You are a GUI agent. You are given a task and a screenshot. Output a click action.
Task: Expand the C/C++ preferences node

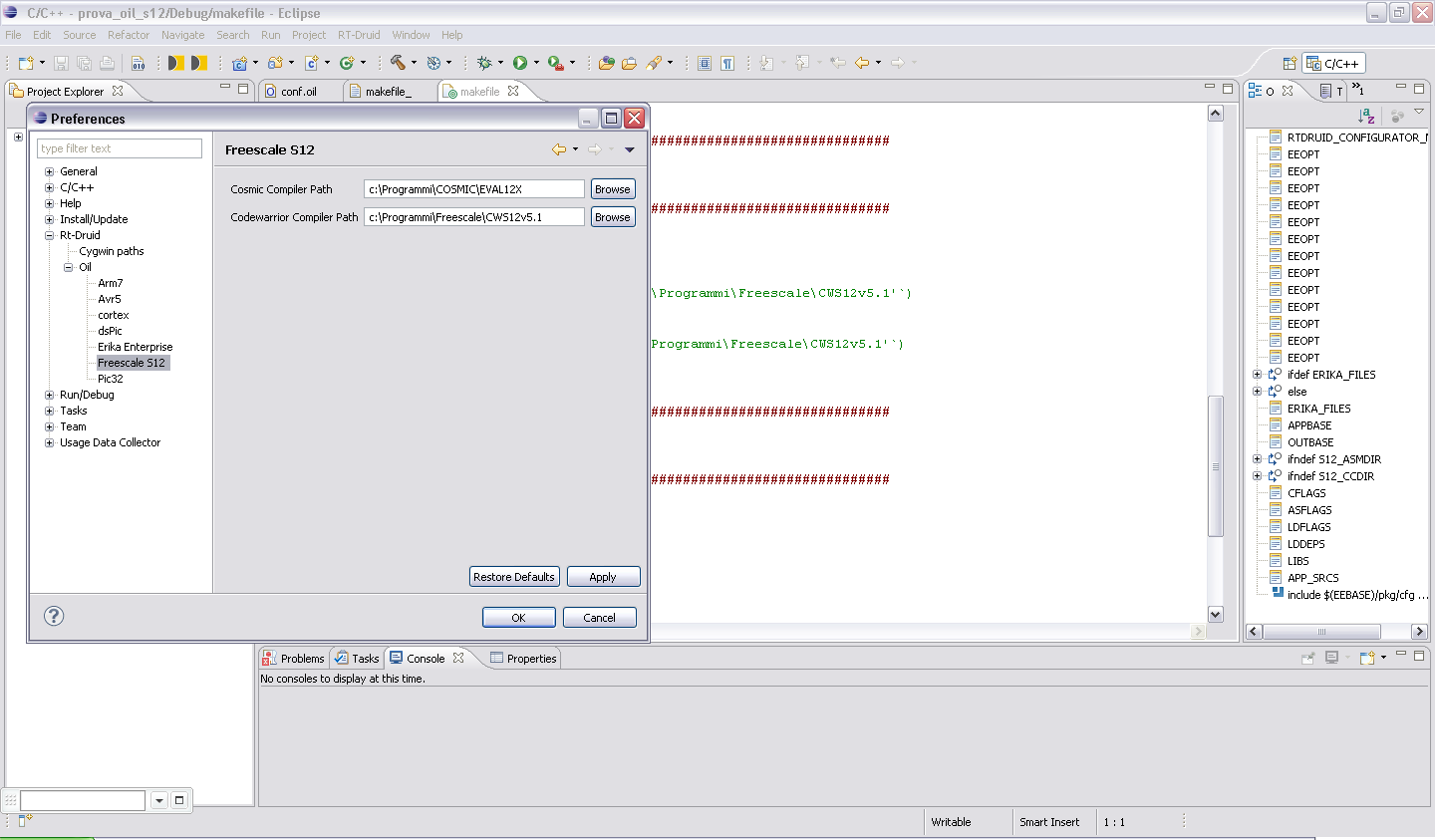tap(49, 187)
